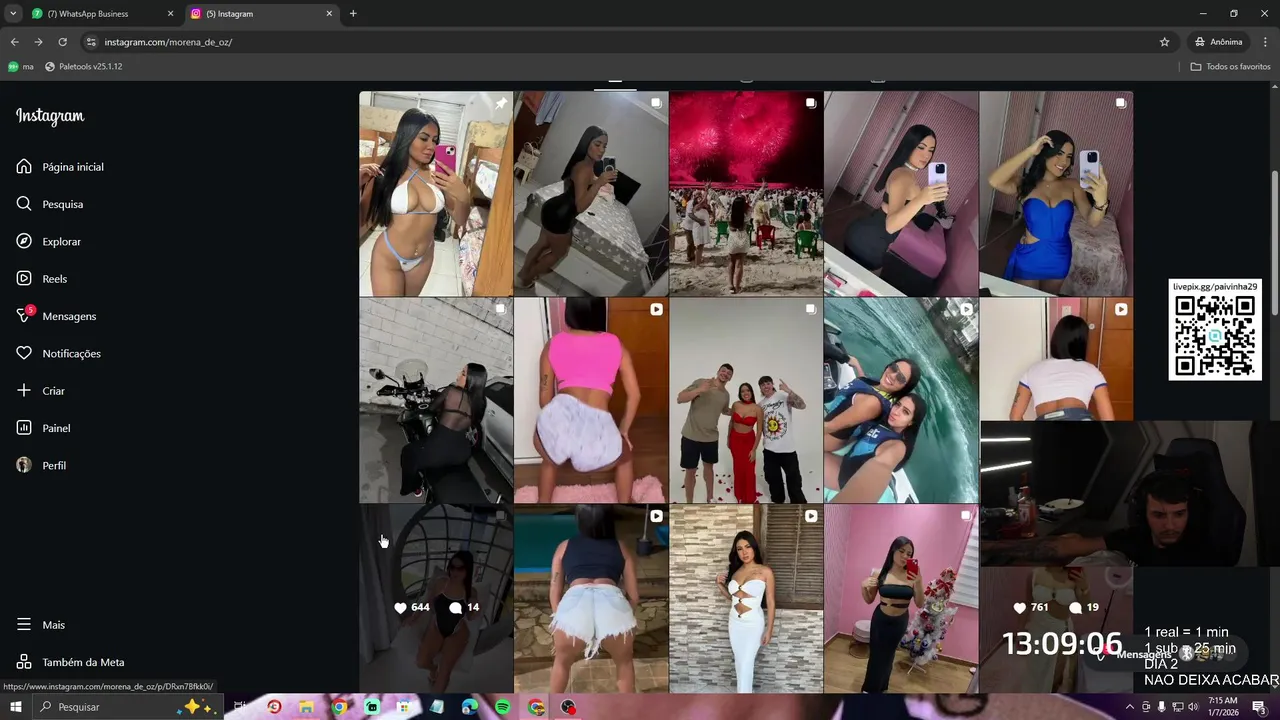Viewport: 1280px width, 720px height.
Task: Open Reels from the sidebar
Action: coord(42,279)
